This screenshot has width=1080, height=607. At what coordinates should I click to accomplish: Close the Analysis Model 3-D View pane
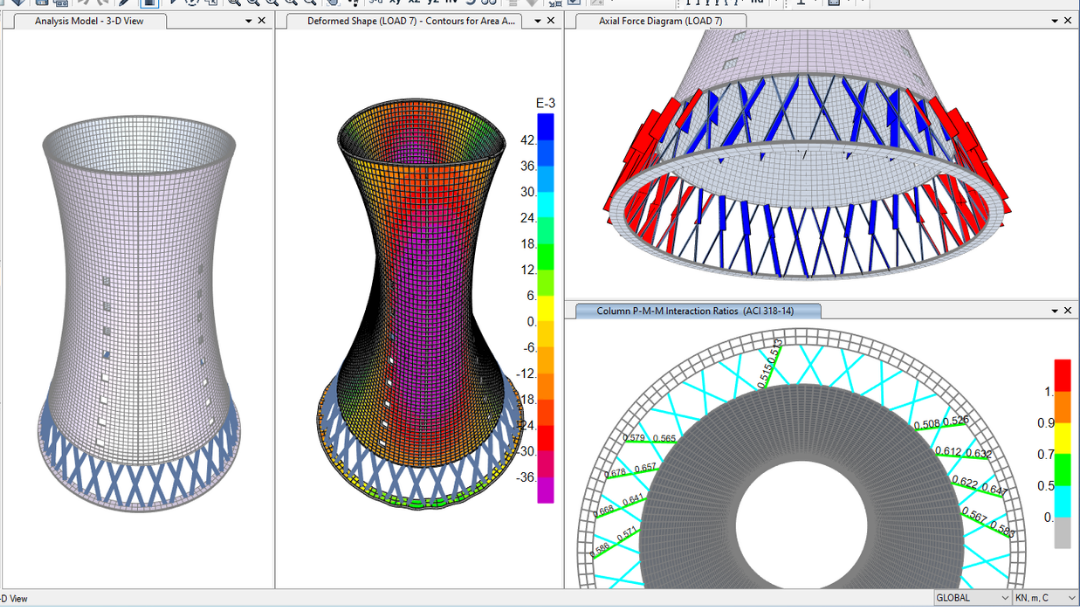[x=262, y=20]
